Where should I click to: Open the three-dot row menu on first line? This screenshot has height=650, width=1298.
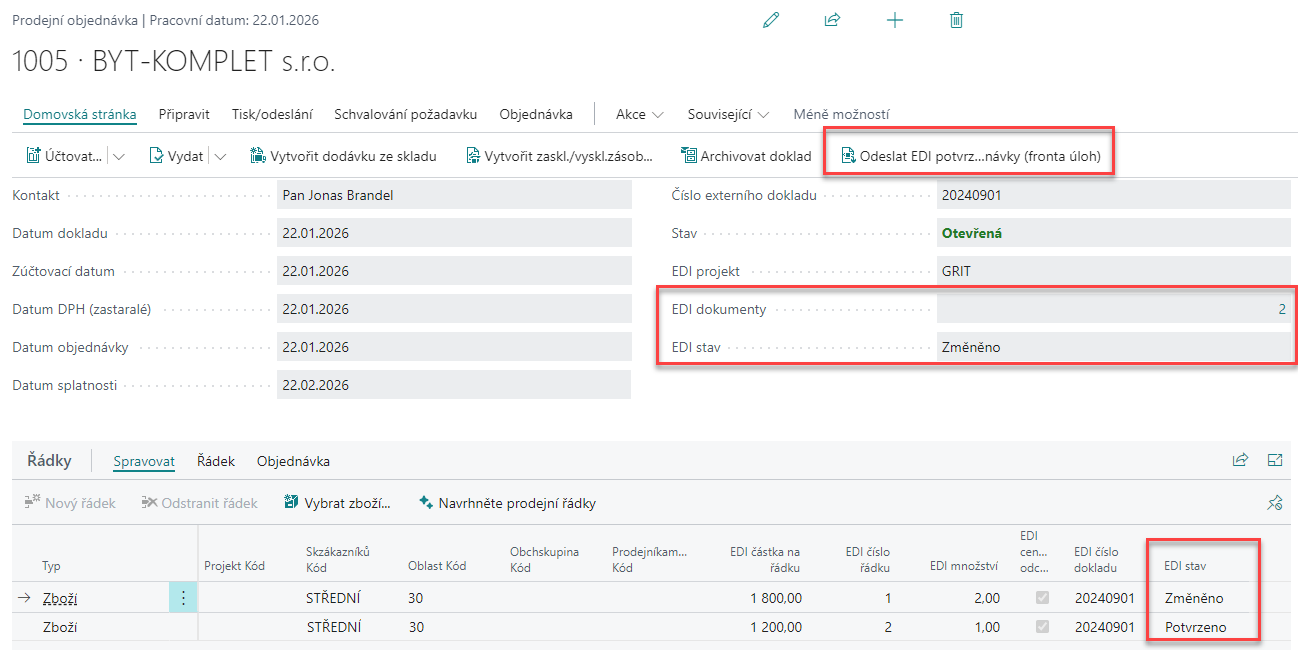point(183,598)
